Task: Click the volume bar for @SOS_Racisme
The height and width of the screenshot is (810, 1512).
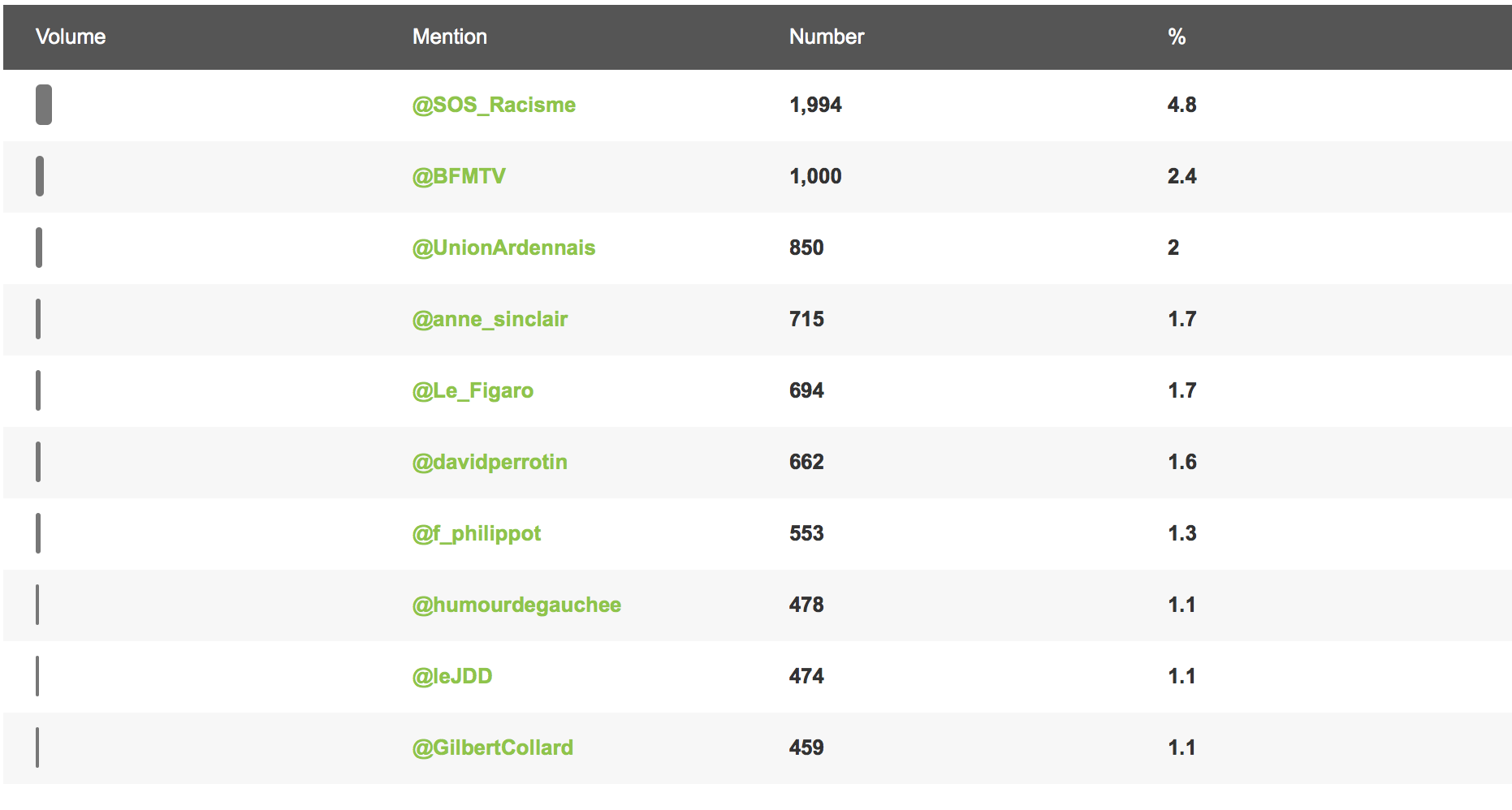Action: point(44,105)
